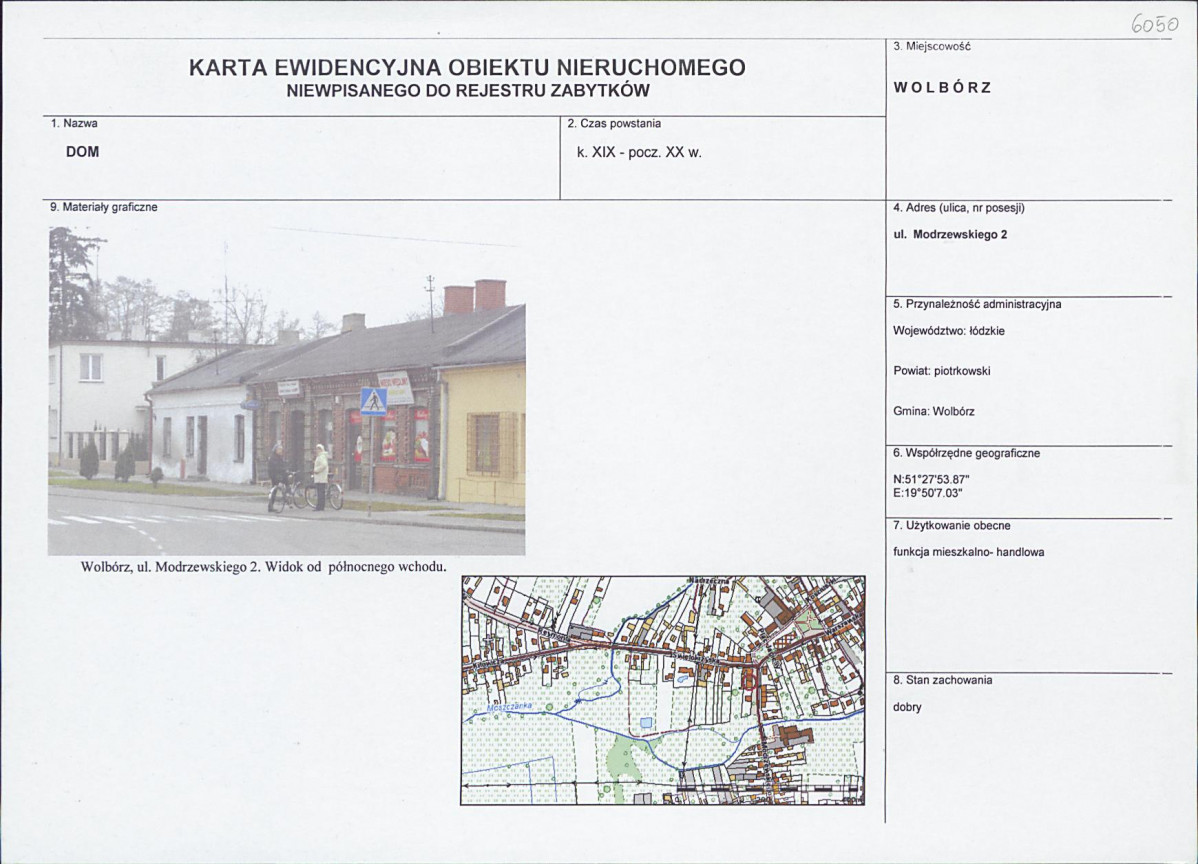Screen dimensions: 1198x864
Task: Select the Stan zachowania value dobry
Action: (x=907, y=708)
